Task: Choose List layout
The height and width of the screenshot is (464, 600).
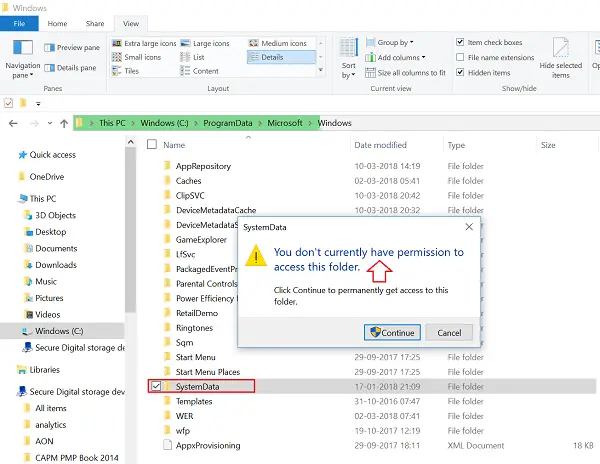Action: (x=192, y=57)
